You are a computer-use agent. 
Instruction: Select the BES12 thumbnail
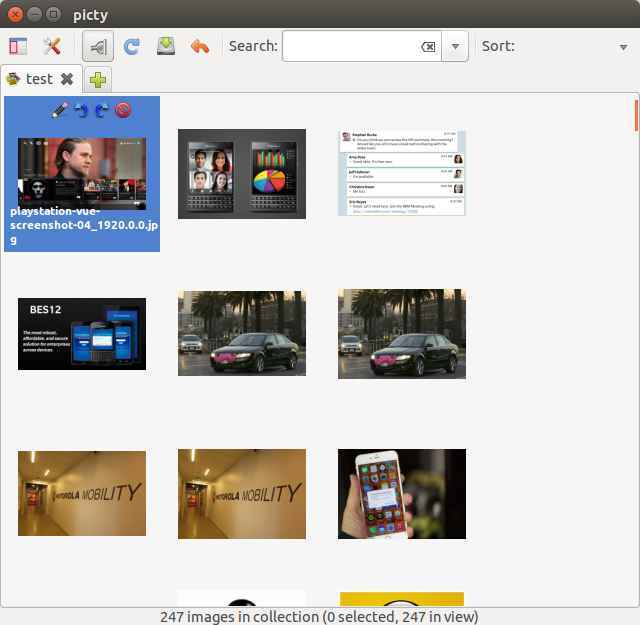click(x=82, y=334)
